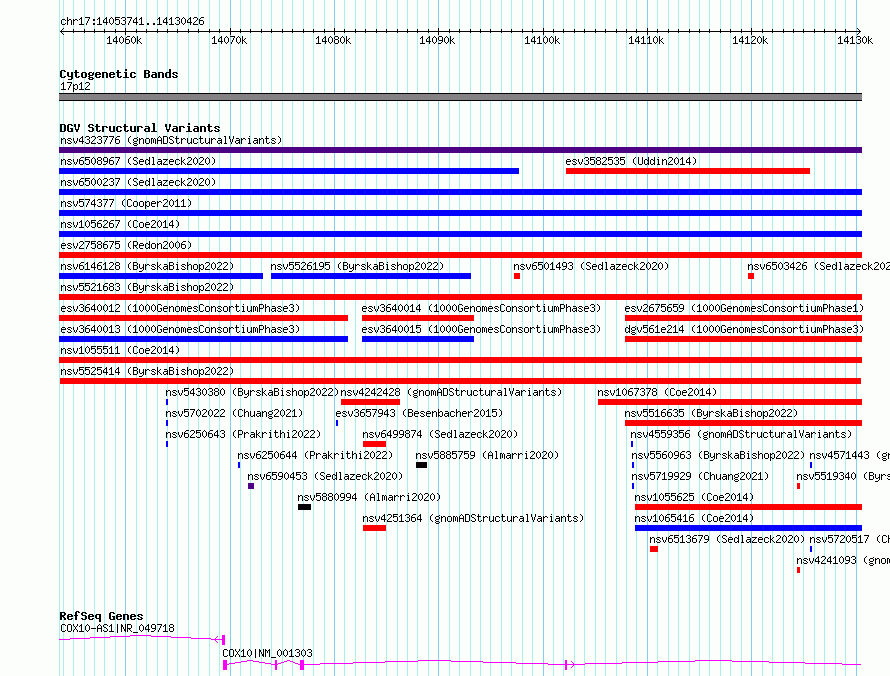Open the nsv5702022 Chuang2021 label
This screenshot has width=890, height=676.
click(234, 413)
